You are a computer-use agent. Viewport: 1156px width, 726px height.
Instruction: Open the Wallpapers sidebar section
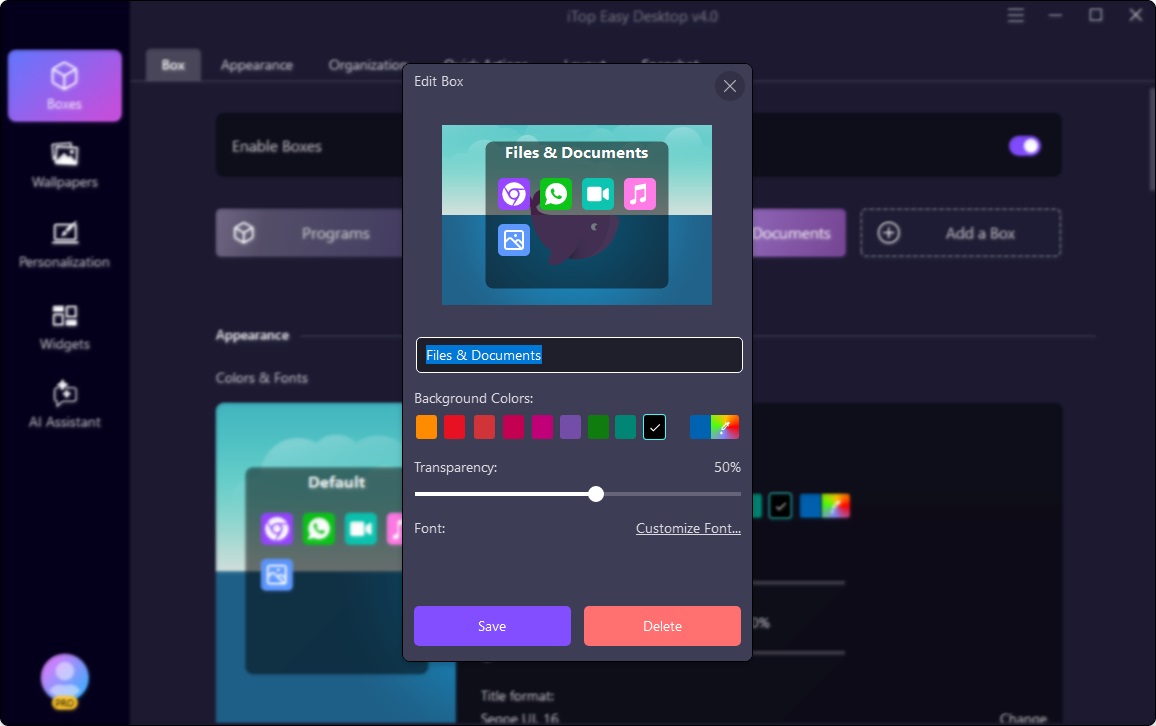point(65,165)
